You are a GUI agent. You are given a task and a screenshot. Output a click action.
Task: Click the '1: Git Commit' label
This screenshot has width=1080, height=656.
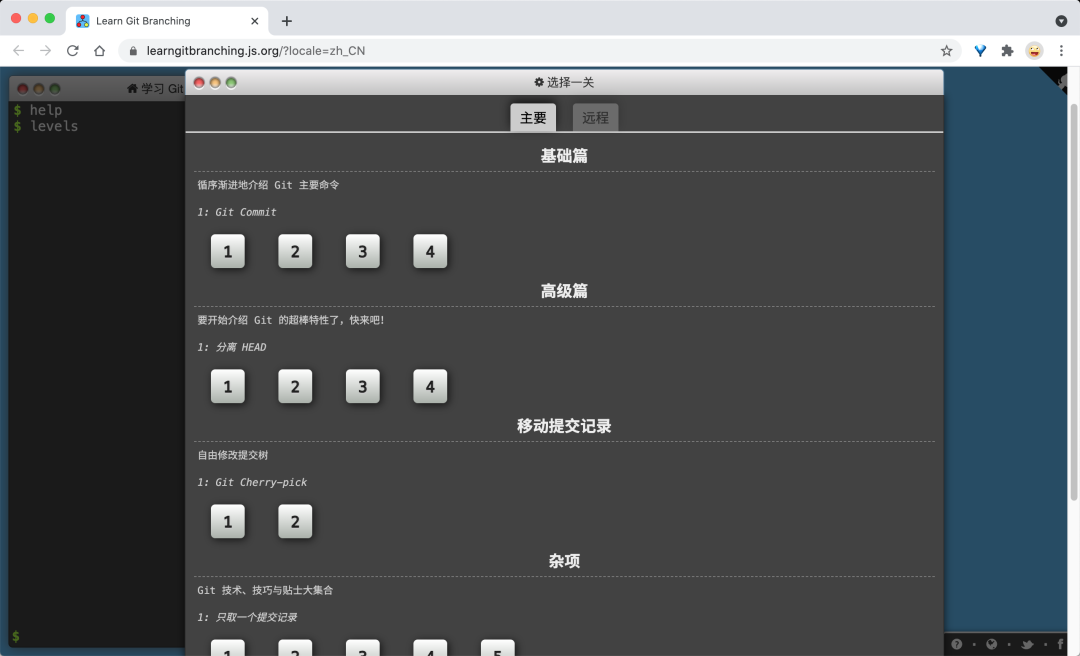point(237,212)
